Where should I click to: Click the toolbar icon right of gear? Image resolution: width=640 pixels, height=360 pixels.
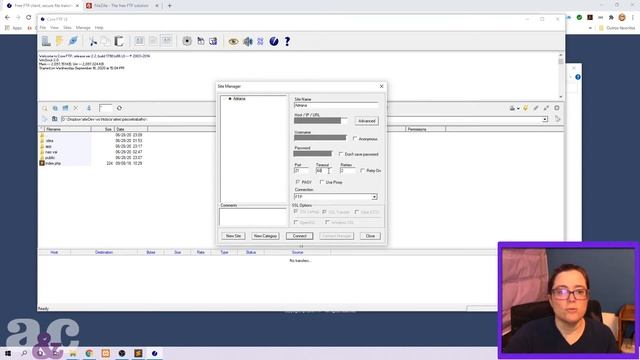(200, 41)
